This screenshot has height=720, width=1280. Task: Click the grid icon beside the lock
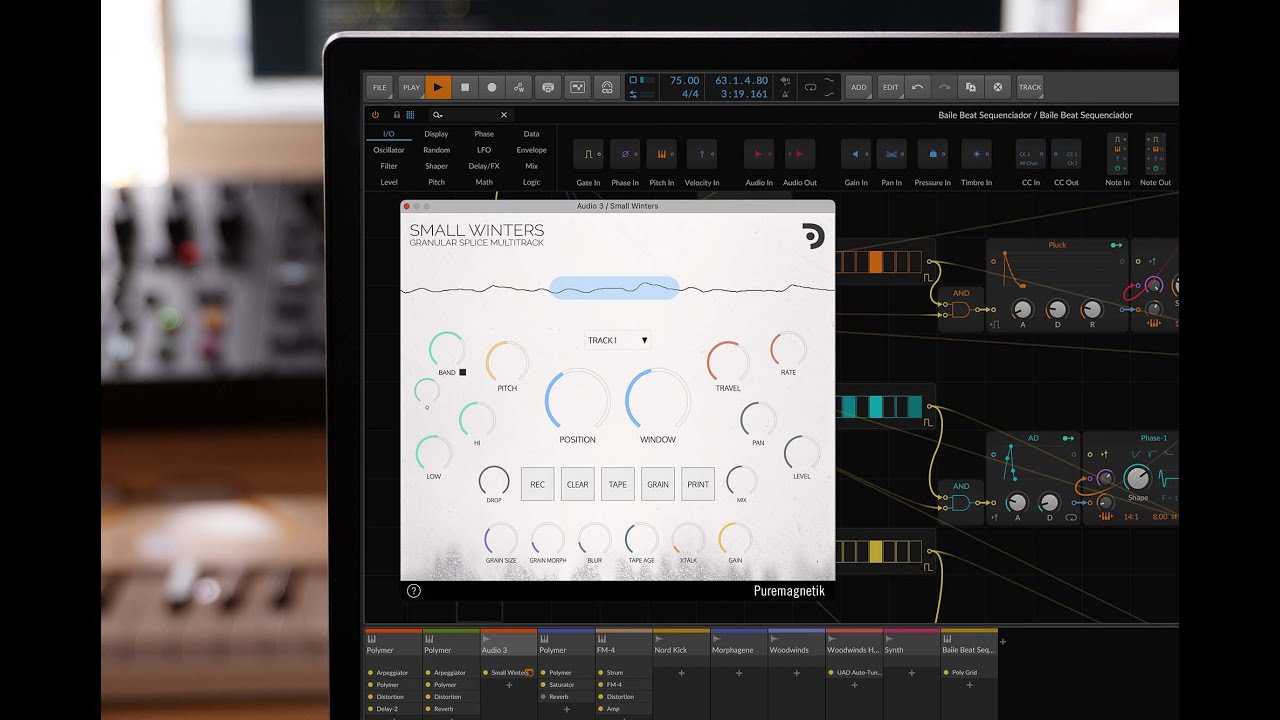410,115
